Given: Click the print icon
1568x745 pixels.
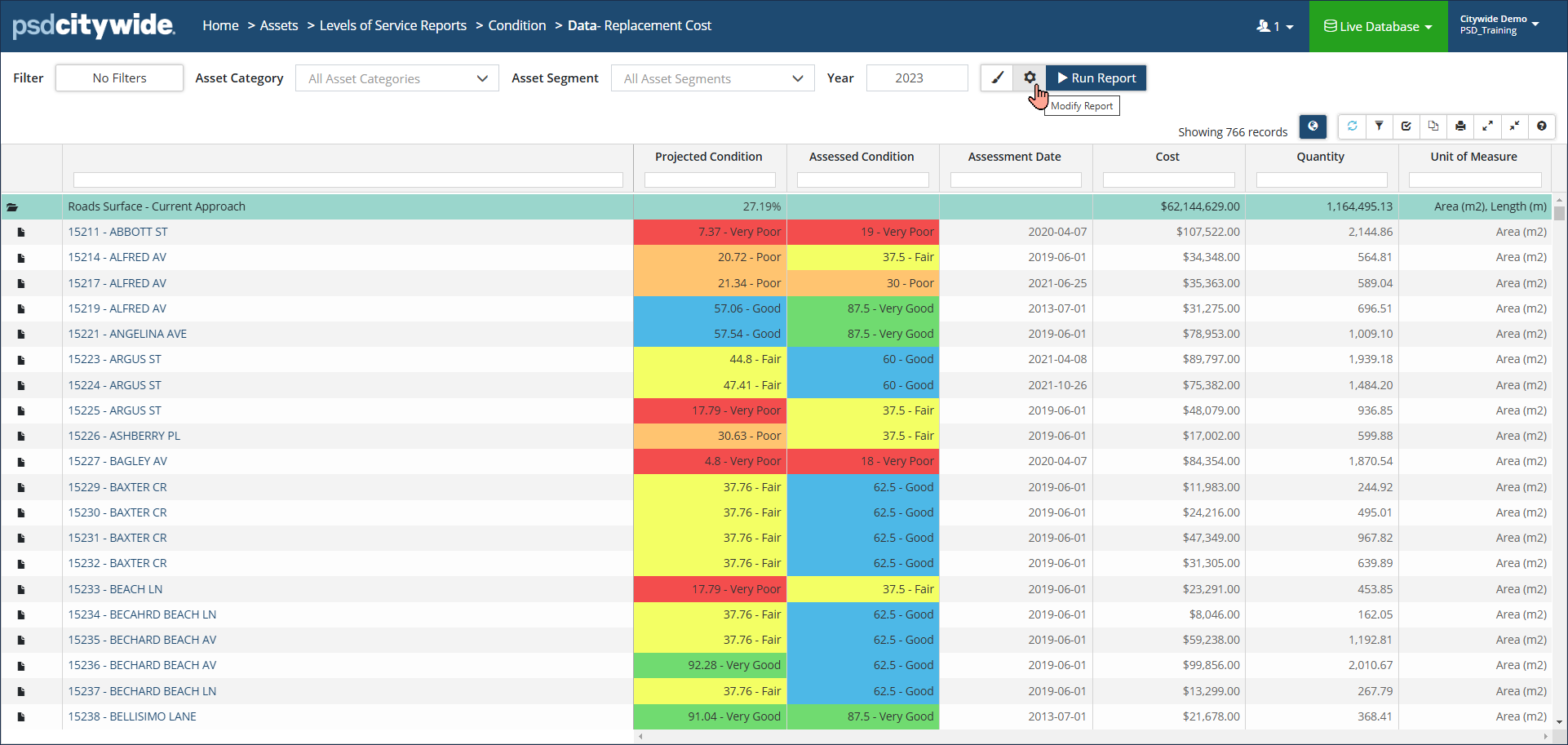Looking at the screenshot, I should coord(1460,126).
